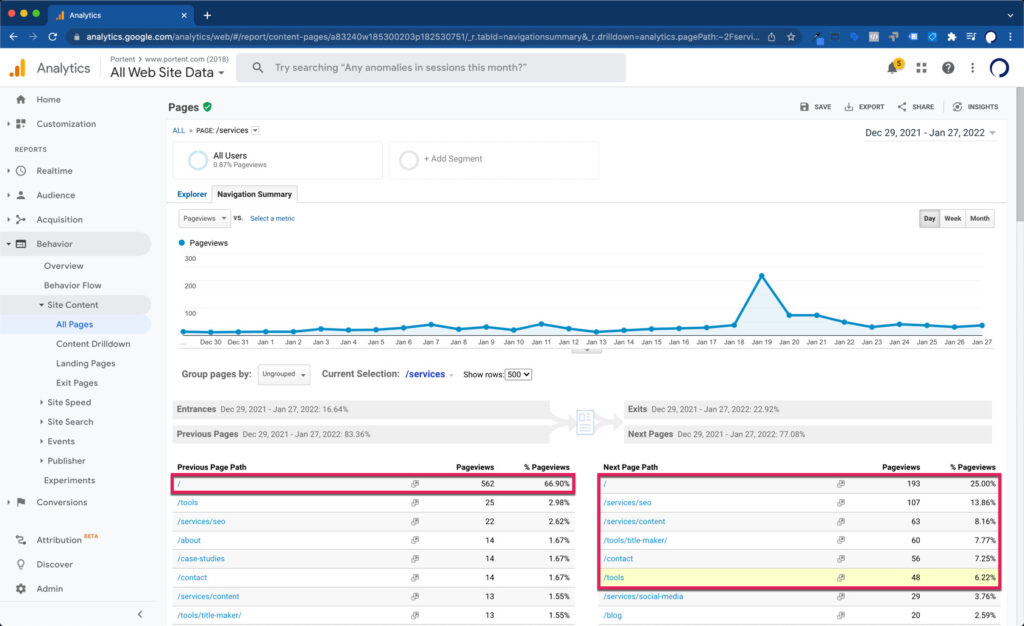Image resolution: width=1024 pixels, height=626 pixels.
Task: Open the Show rows dropdown
Action: pos(518,374)
